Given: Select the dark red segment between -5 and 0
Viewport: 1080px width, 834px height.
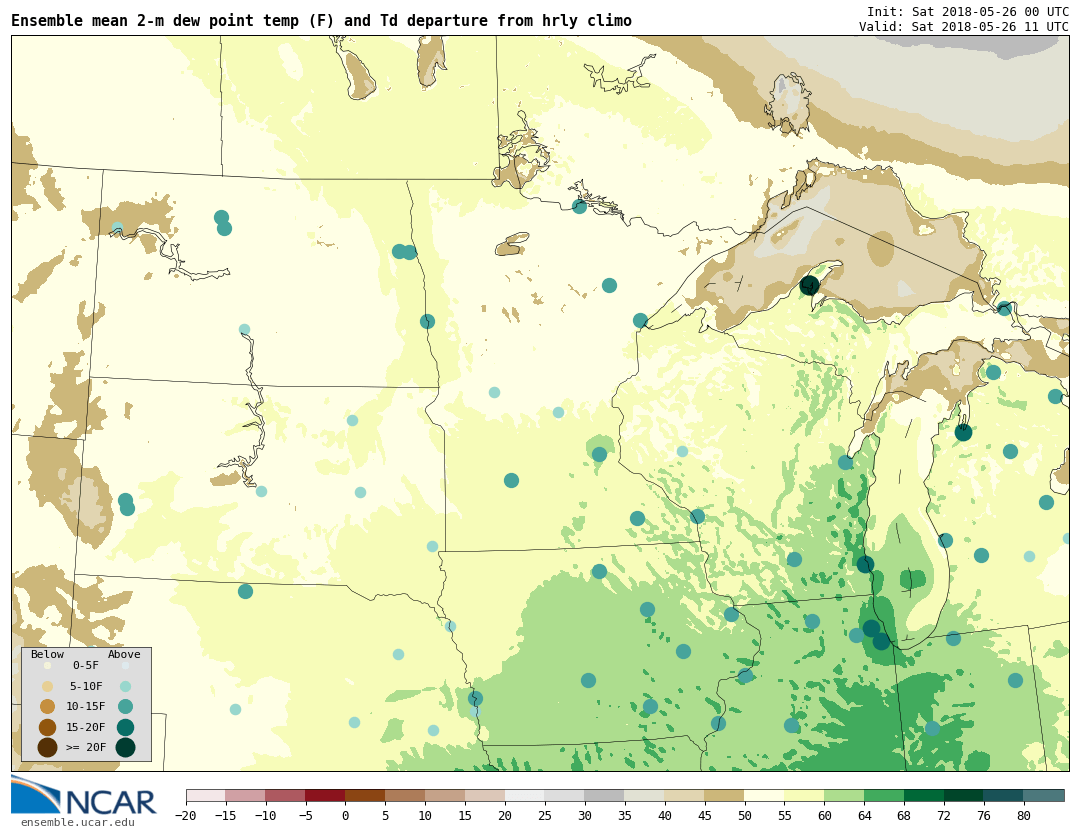Looking at the screenshot, I should (326, 796).
